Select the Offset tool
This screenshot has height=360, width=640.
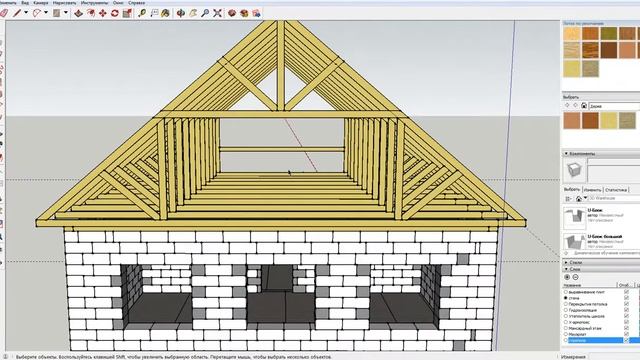91,13
